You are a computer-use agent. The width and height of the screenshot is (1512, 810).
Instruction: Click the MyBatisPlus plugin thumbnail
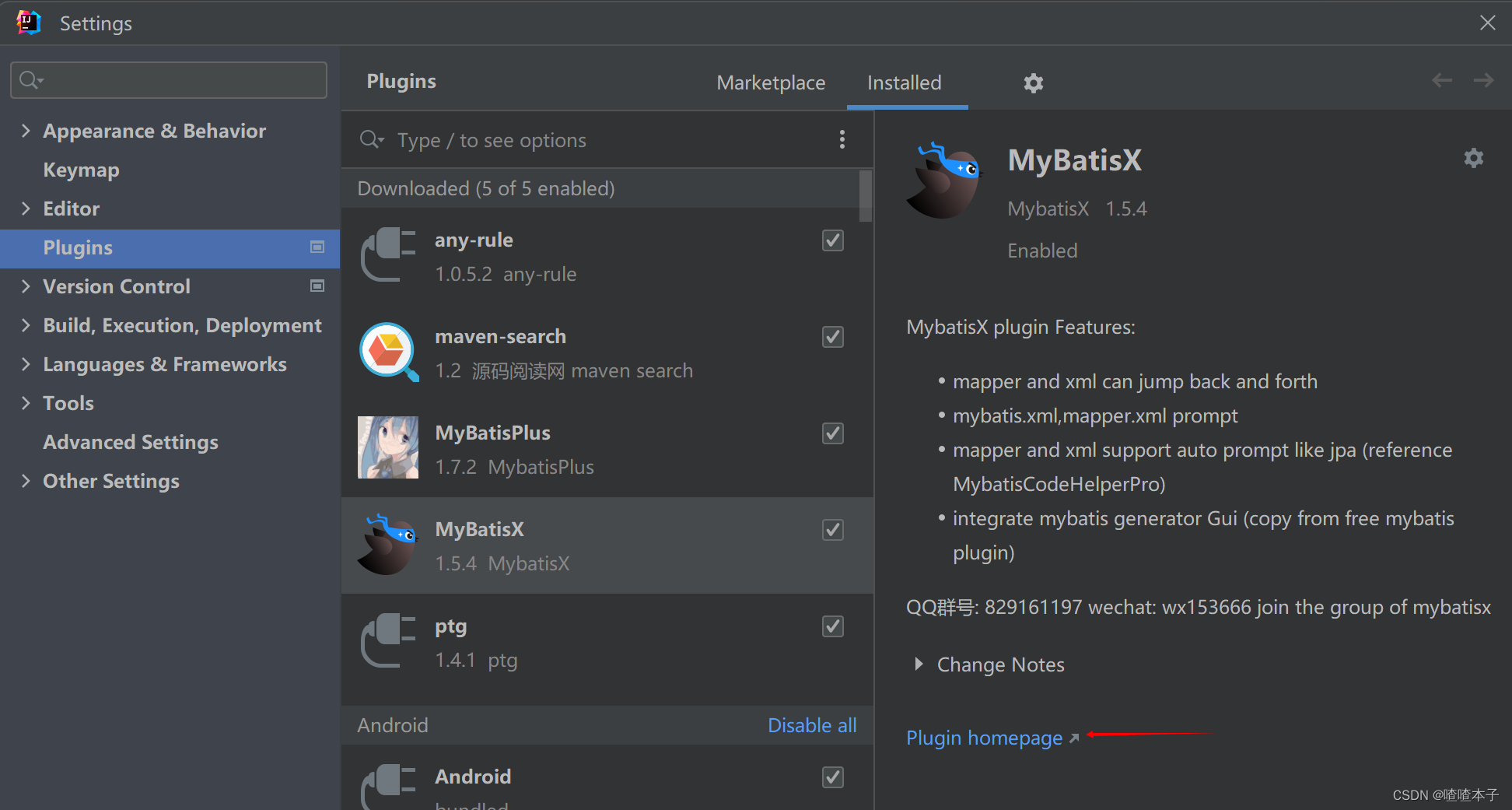coord(387,447)
